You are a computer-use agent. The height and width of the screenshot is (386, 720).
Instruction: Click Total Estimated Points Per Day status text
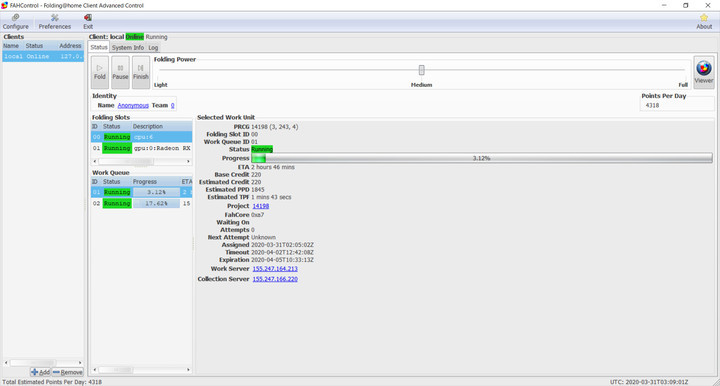(x=52, y=382)
